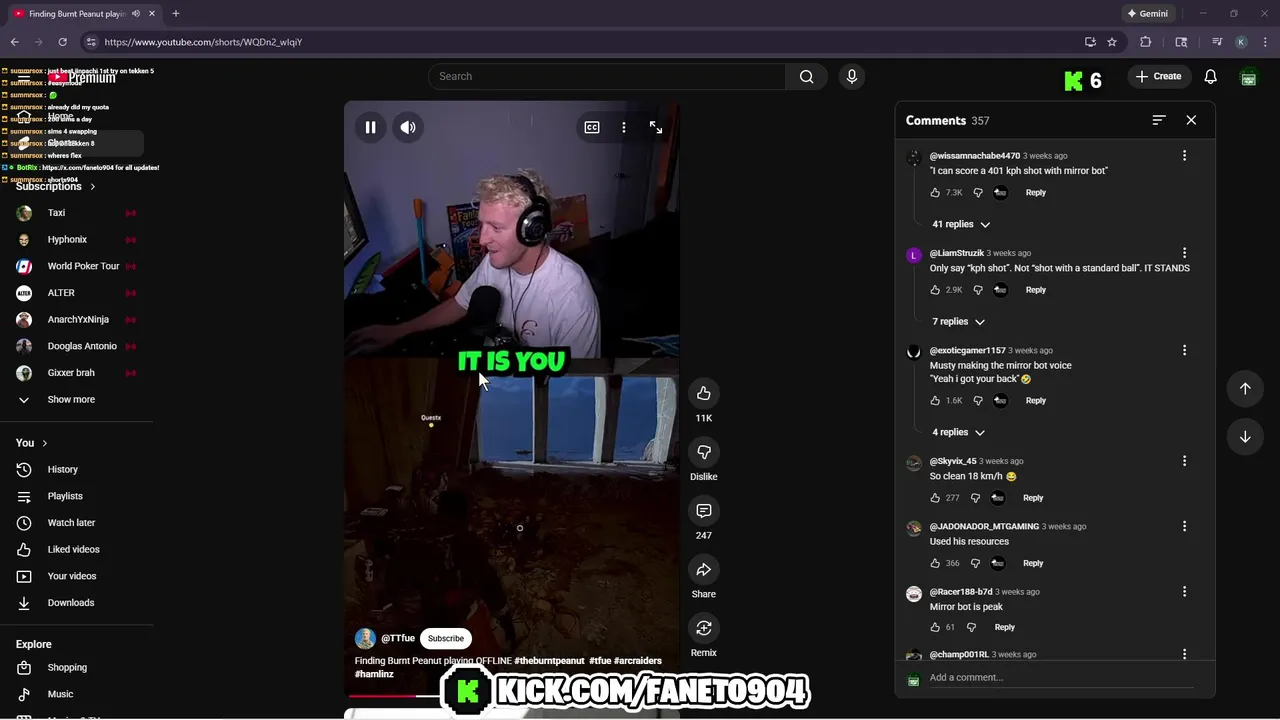
Task: Expand the 7 replies thread
Action: point(958,321)
